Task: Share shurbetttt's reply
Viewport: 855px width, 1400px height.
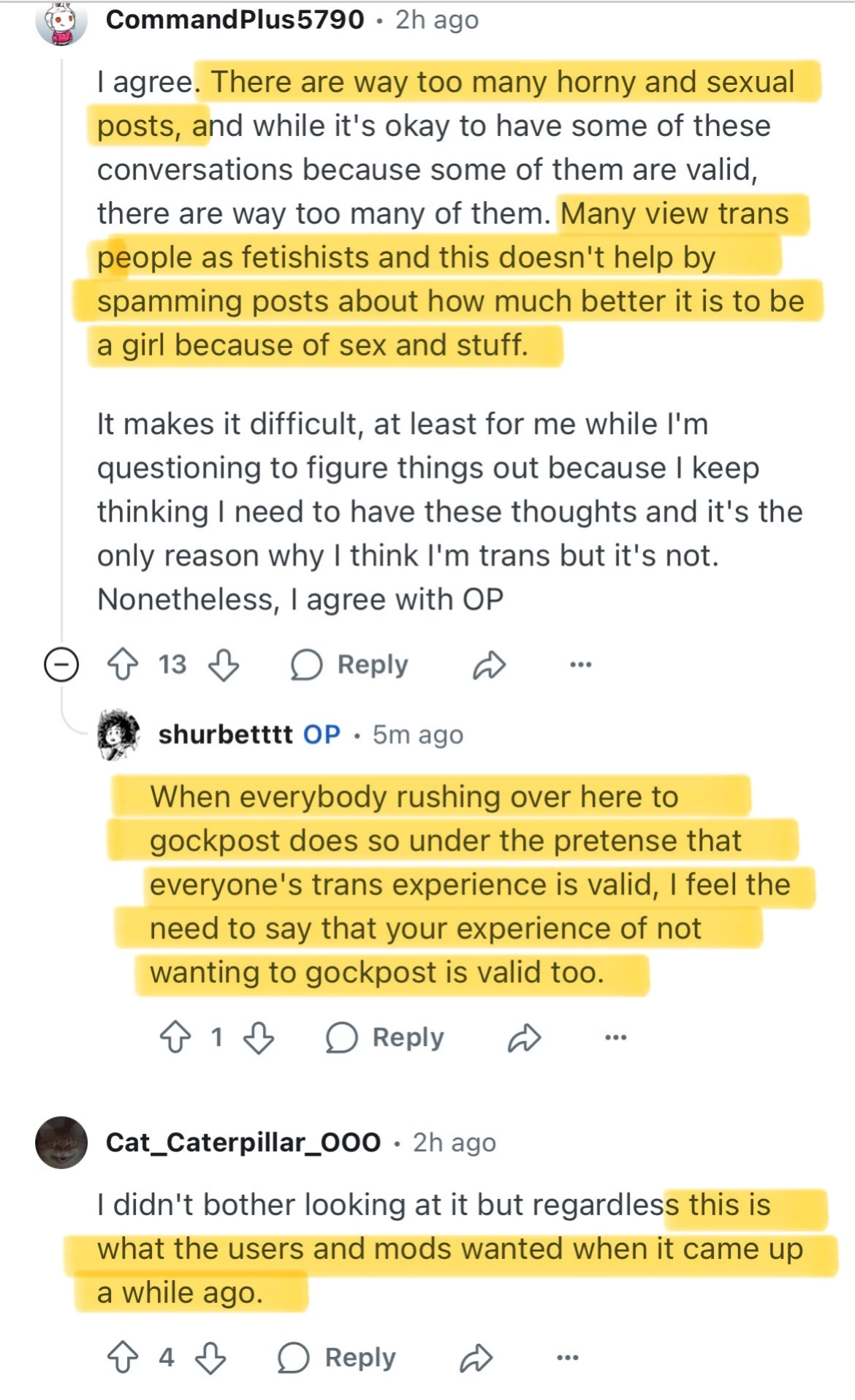Action: click(524, 1037)
